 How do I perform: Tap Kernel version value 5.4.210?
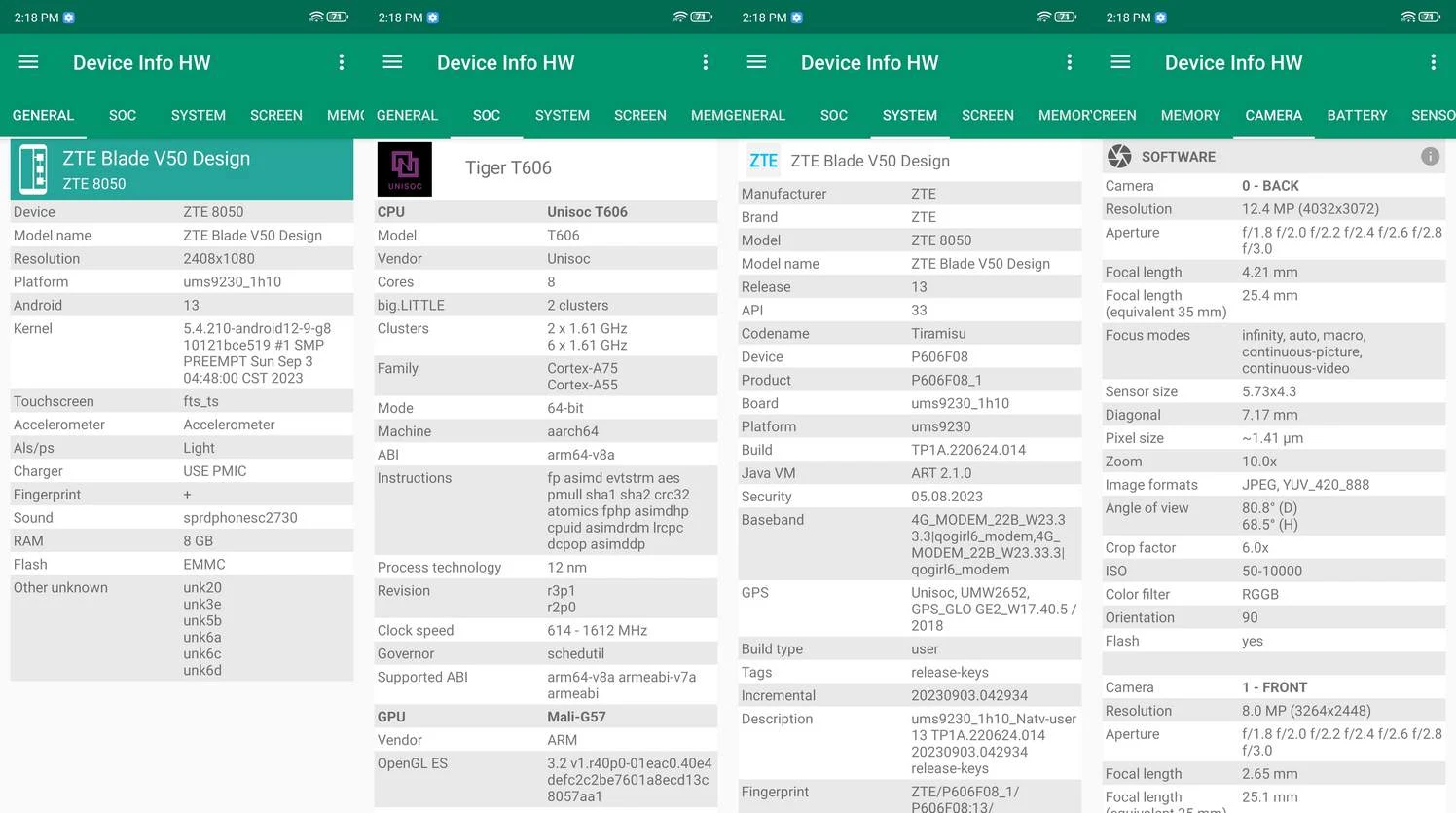point(257,353)
